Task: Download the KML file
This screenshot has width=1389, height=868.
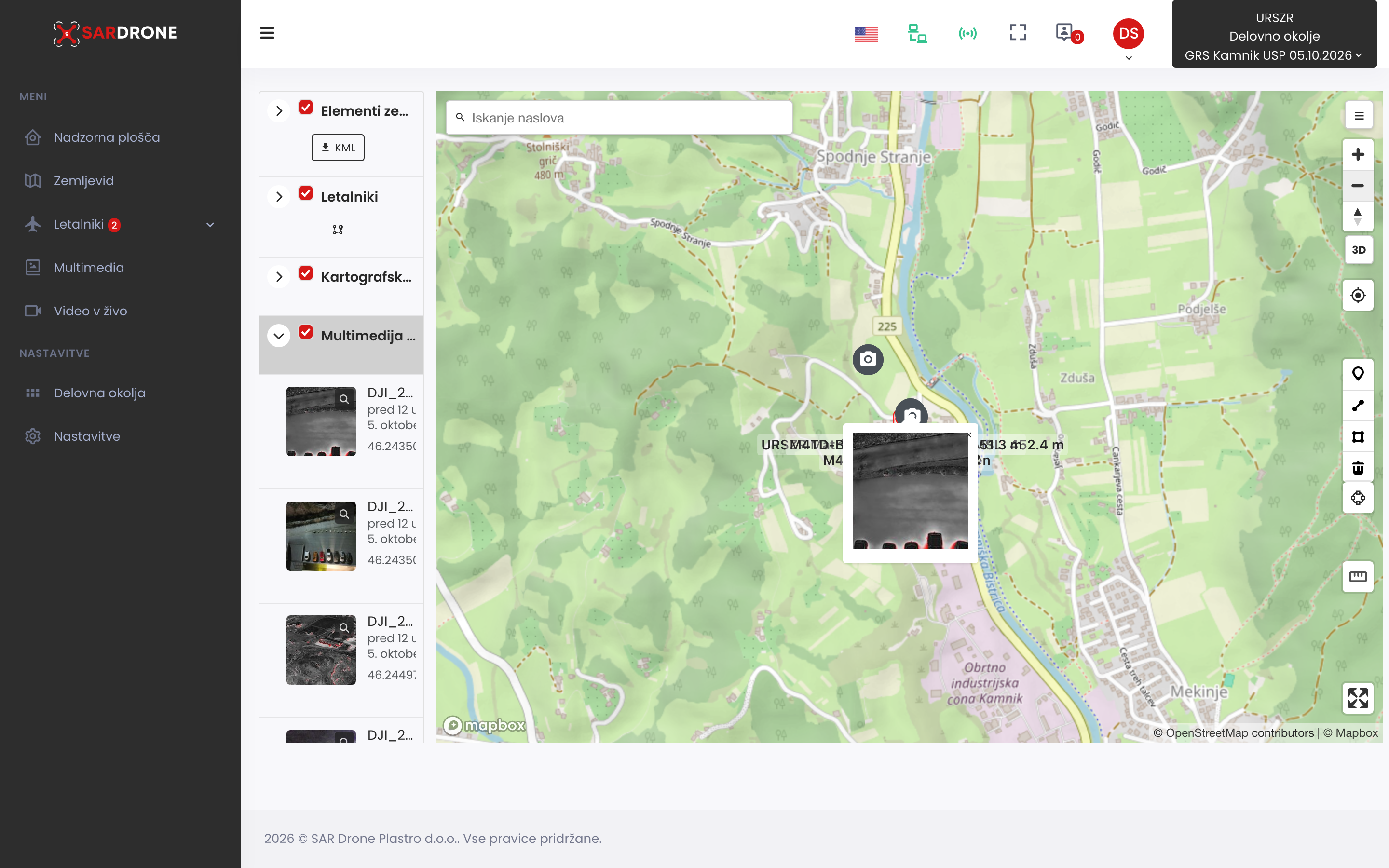Action: tap(338, 148)
